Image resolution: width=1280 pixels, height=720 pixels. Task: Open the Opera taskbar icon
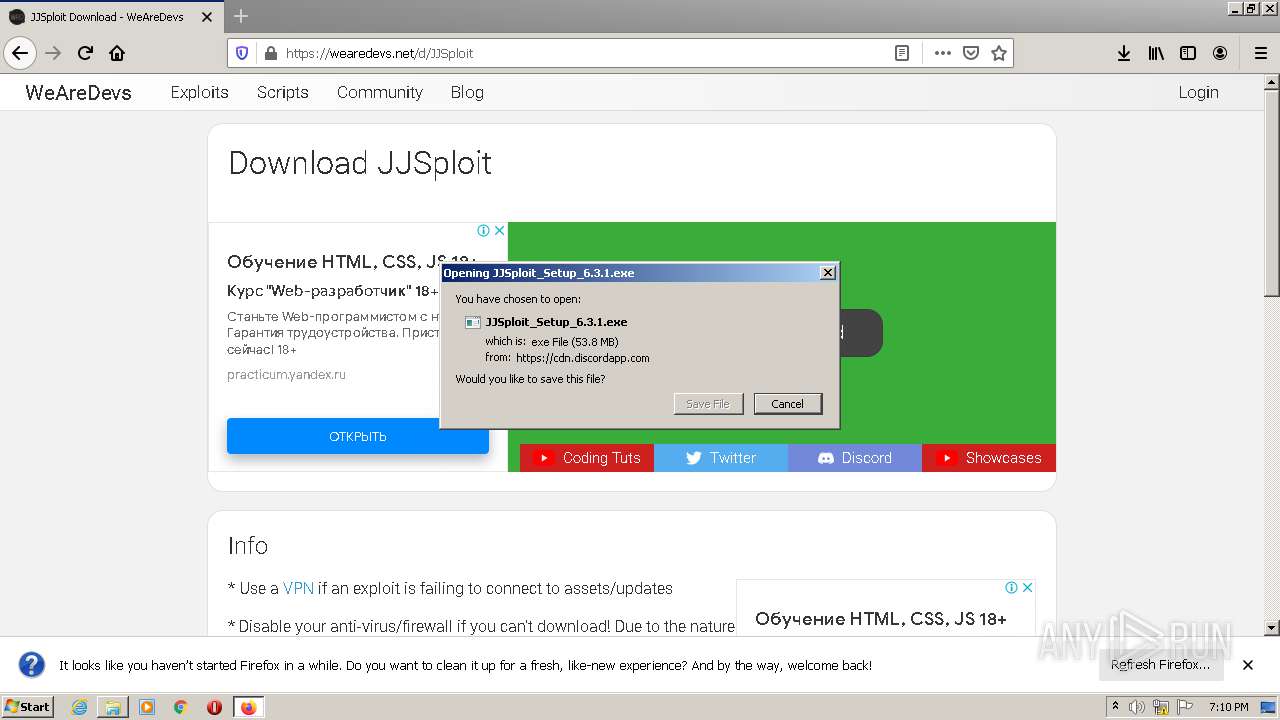point(214,707)
